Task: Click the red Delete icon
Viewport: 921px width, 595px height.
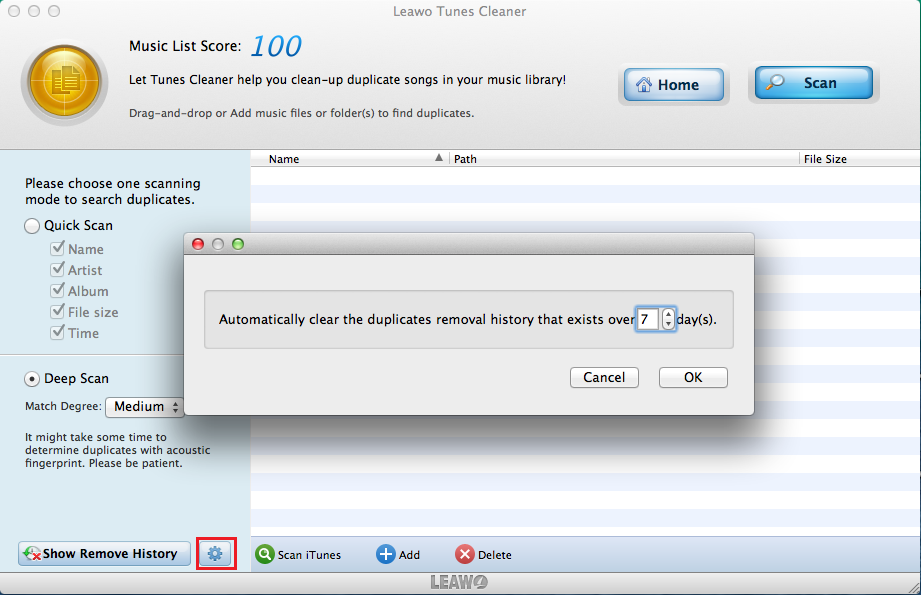Action: pyautogui.click(x=465, y=554)
